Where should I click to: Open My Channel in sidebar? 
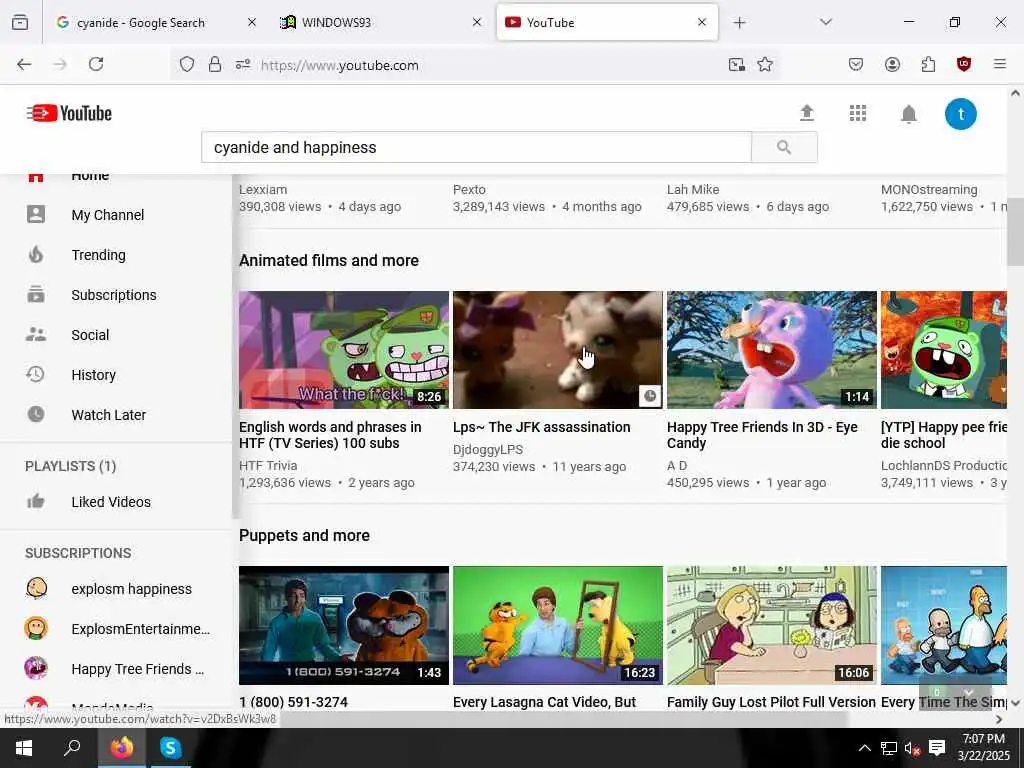(108, 215)
